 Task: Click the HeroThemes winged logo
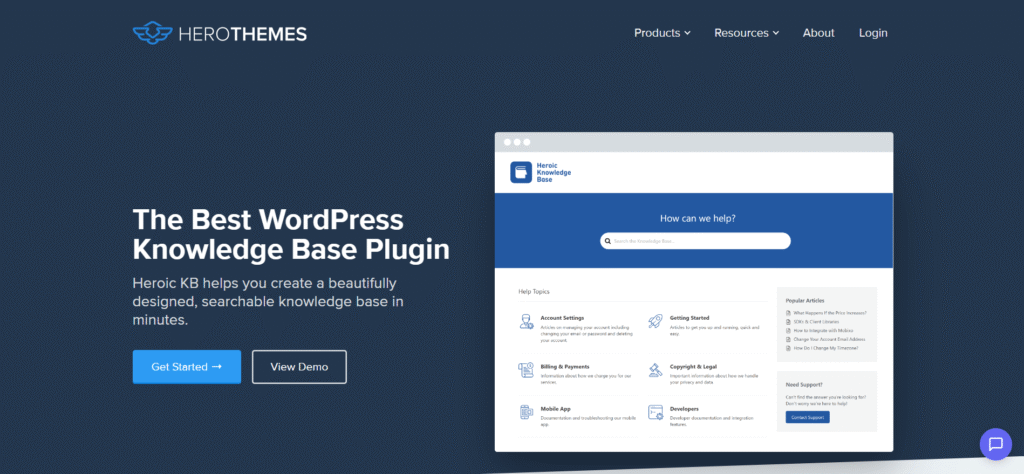pos(152,33)
